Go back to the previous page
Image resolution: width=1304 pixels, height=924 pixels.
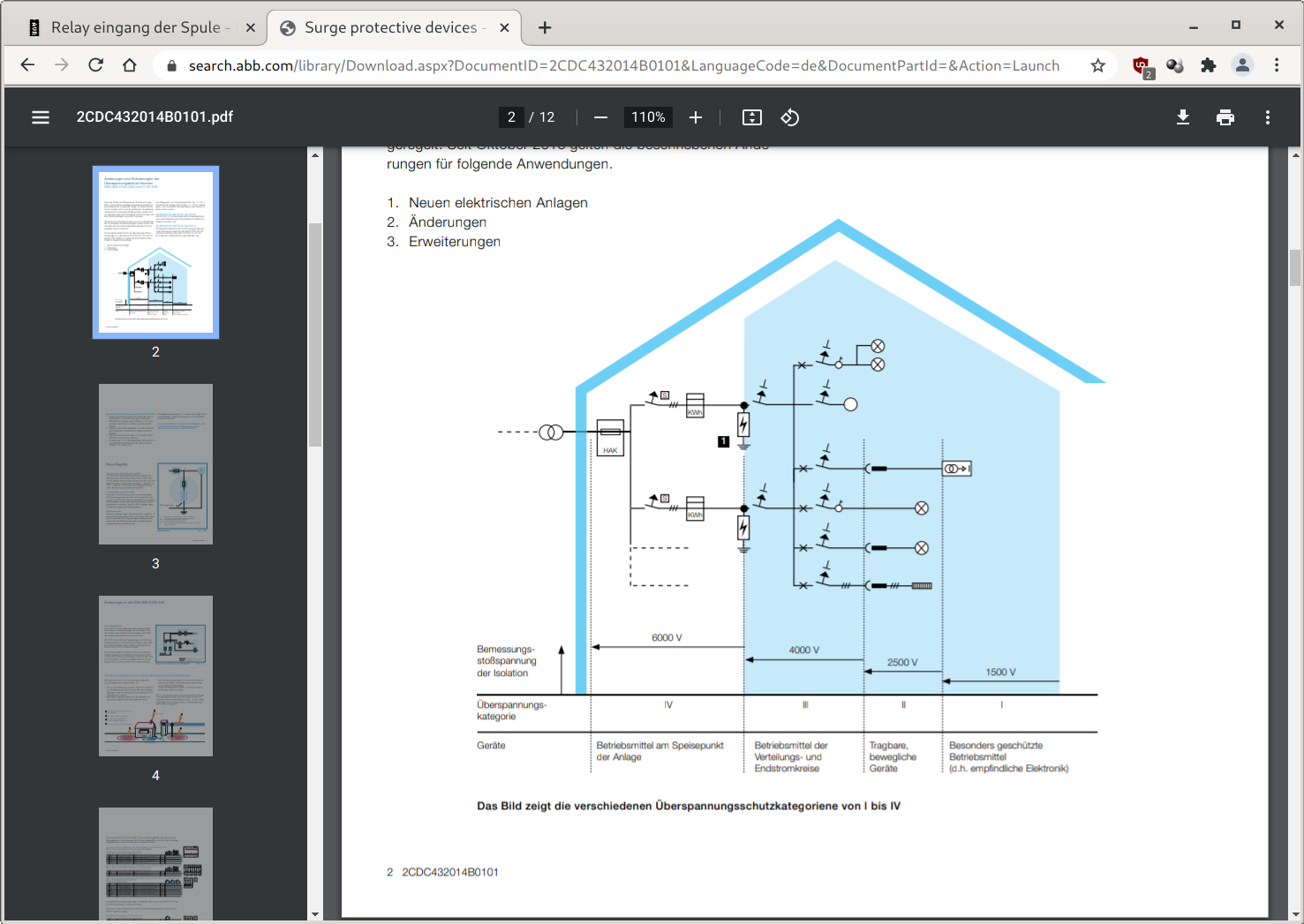[x=27, y=65]
